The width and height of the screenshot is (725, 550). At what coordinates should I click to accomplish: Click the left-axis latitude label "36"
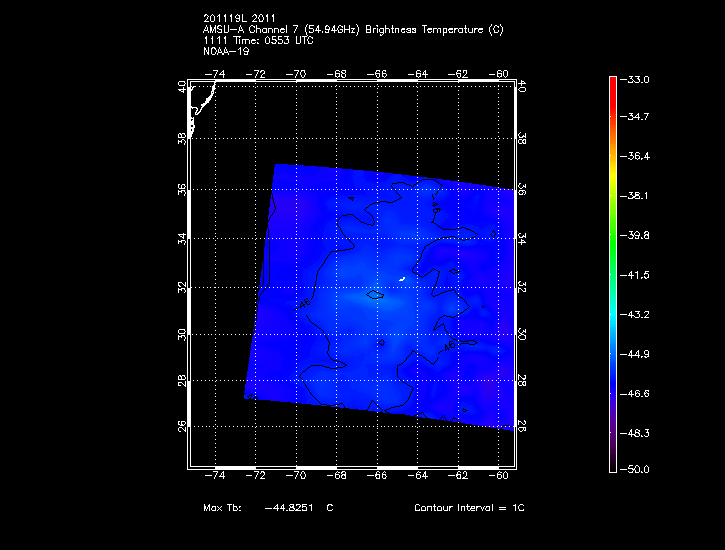click(182, 189)
